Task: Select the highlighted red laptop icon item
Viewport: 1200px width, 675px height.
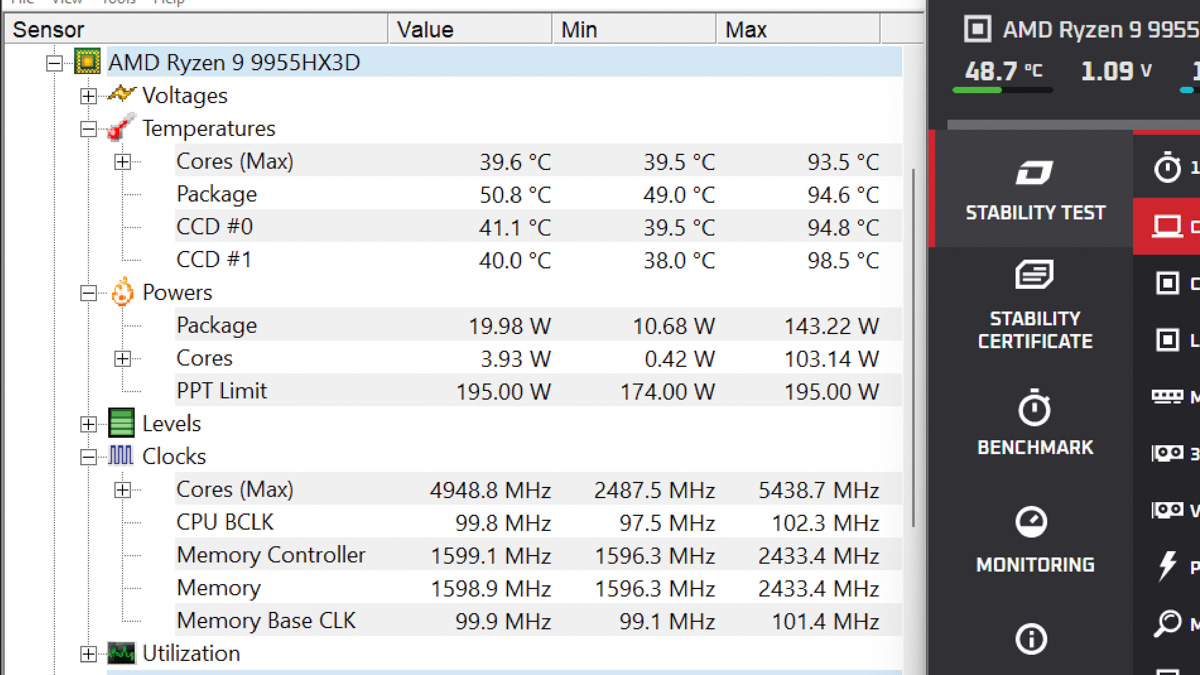Action: click(x=1167, y=226)
